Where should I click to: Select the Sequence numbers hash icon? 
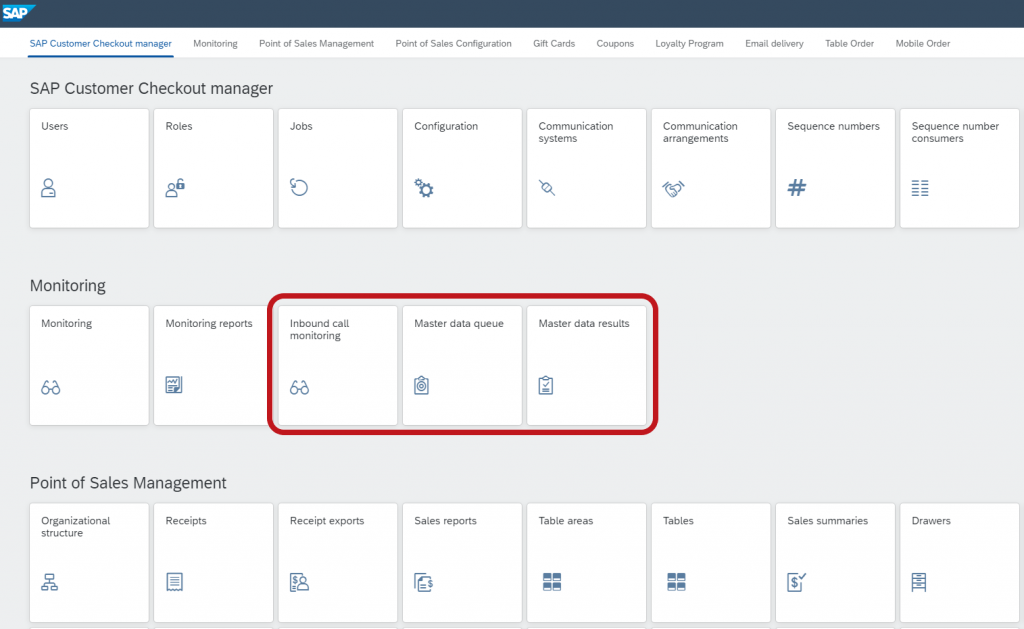(797, 188)
